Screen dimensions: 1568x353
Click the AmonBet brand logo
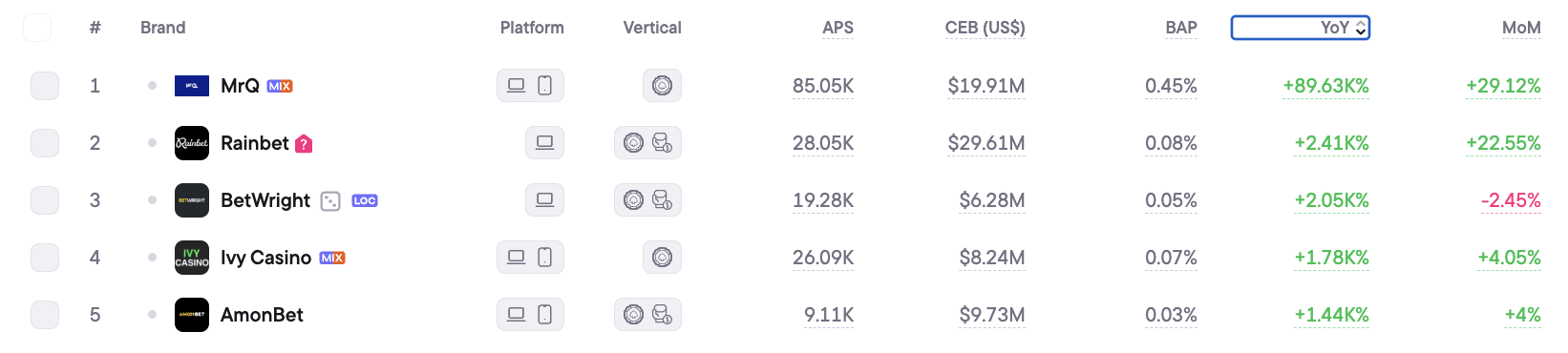click(x=192, y=315)
